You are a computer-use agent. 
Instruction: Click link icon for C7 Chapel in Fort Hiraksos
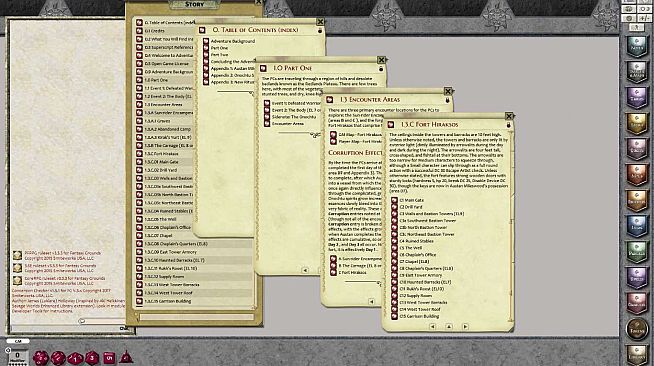[394, 261]
